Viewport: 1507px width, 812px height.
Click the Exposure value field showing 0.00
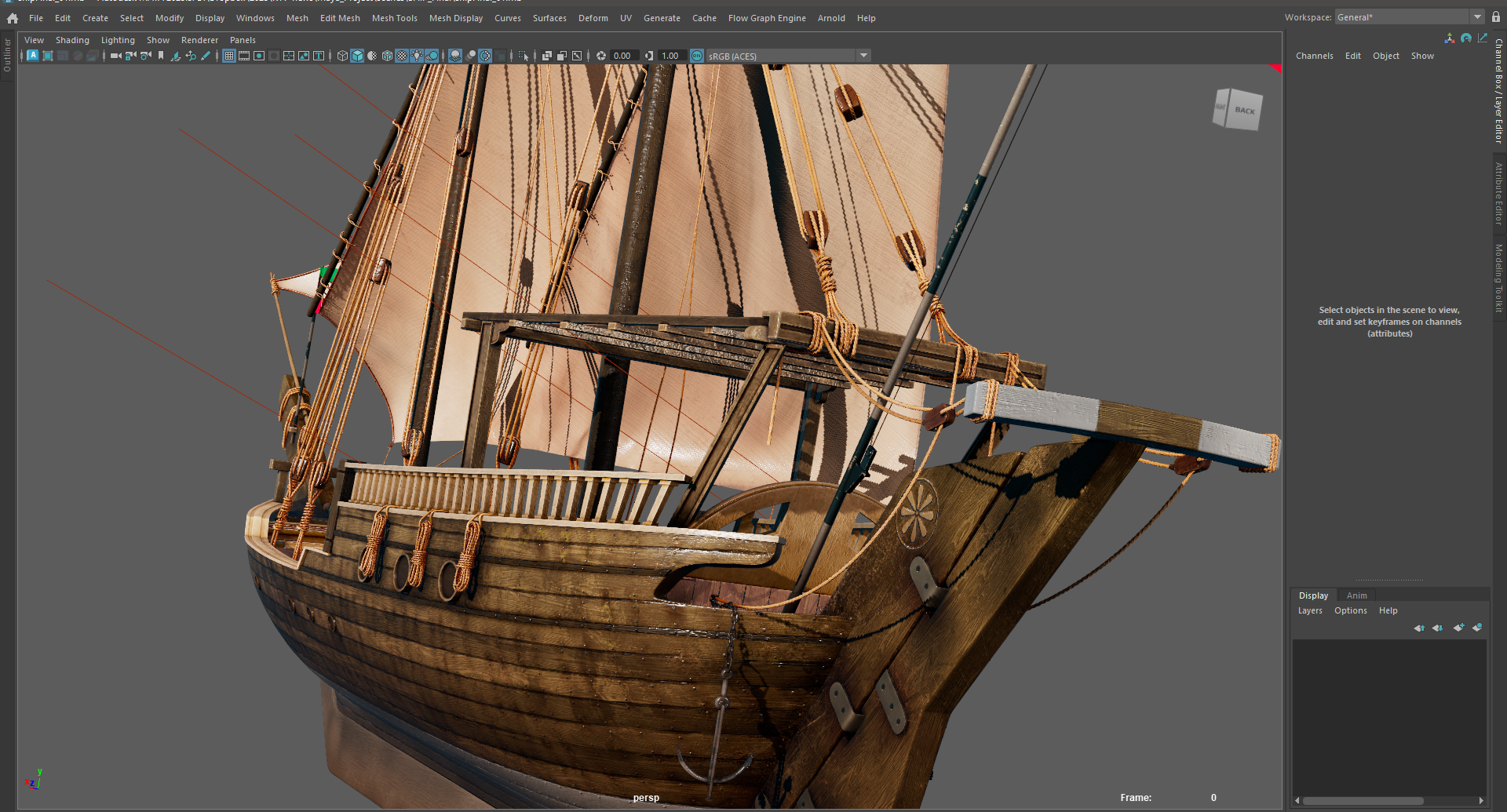tap(625, 56)
